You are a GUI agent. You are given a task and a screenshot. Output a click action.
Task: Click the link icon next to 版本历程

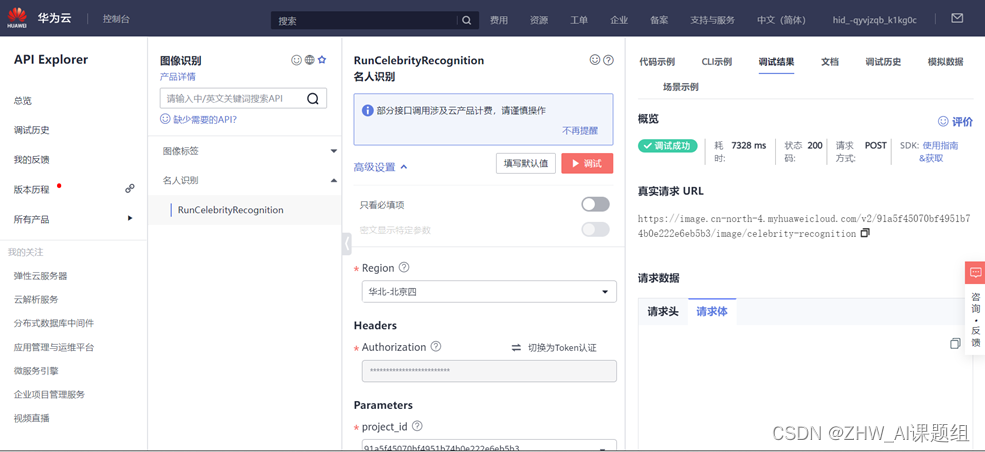click(130, 188)
